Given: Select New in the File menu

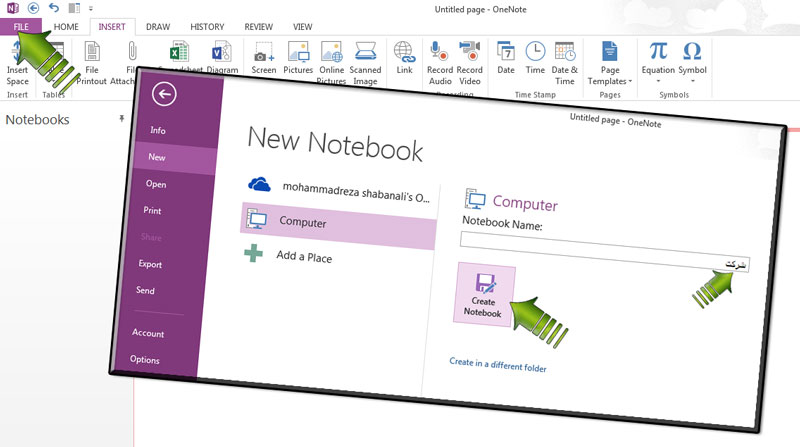Looking at the screenshot, I should point(157,157).
